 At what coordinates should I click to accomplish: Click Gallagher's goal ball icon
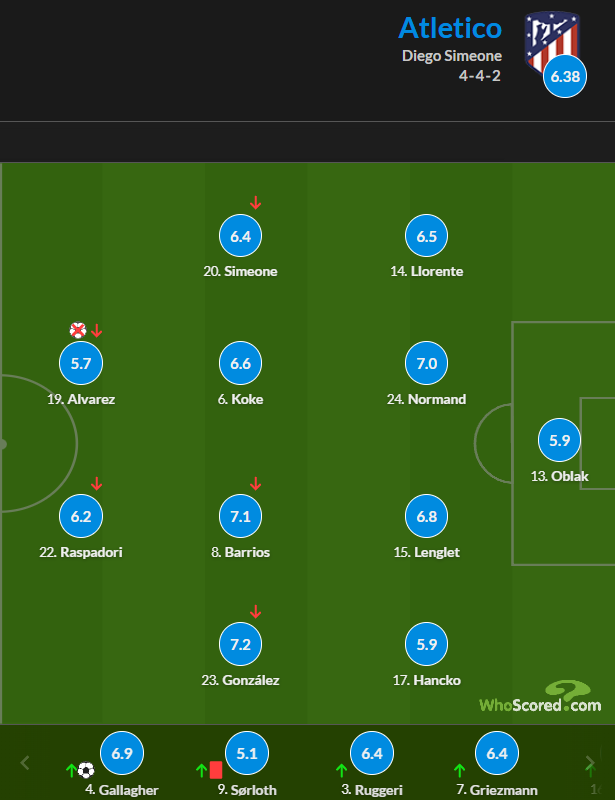86,769
